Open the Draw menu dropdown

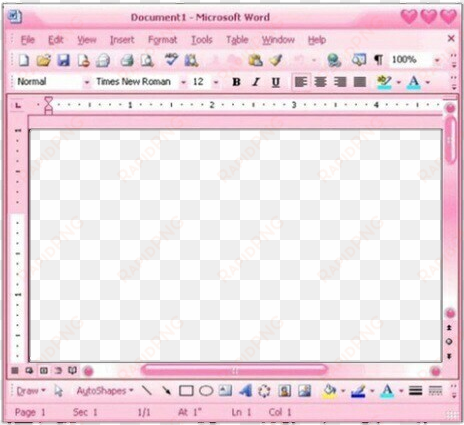pyautogui.click(x=31, y=391)
